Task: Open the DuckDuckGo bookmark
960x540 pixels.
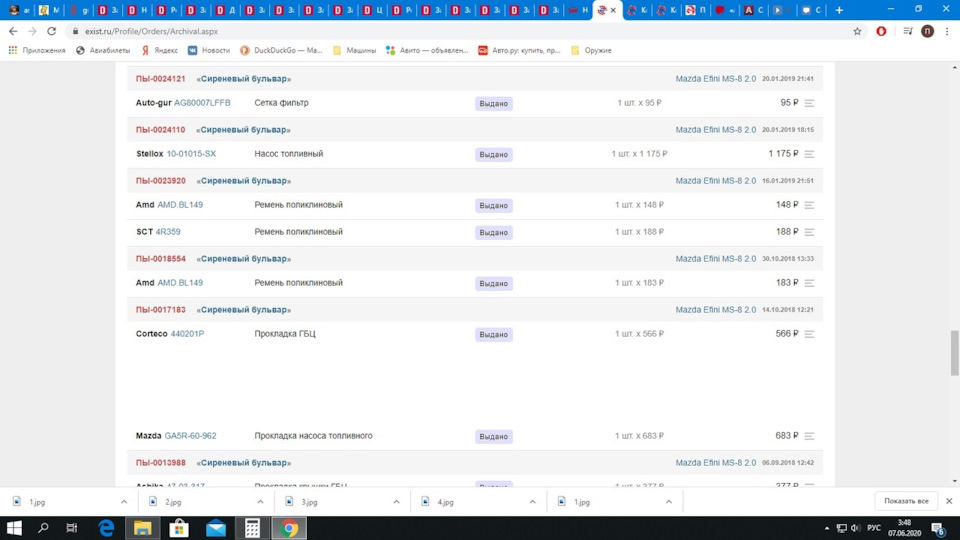Action: 281,50
